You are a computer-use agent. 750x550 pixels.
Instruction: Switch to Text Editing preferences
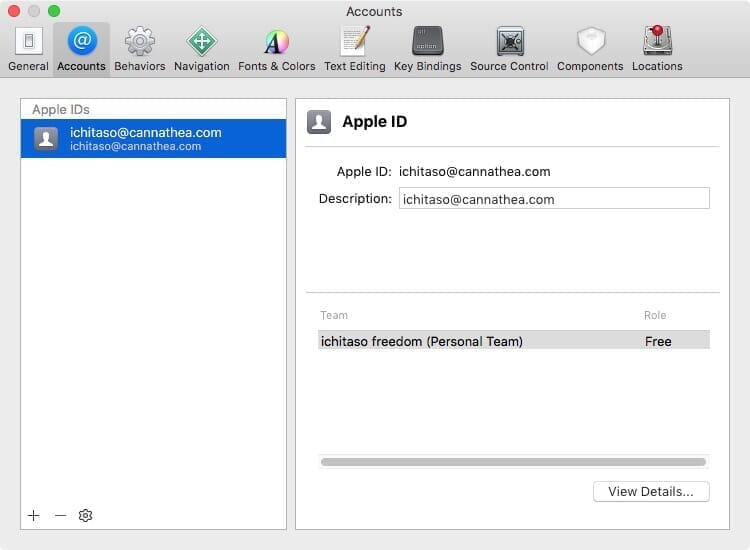tap(355, 49)
